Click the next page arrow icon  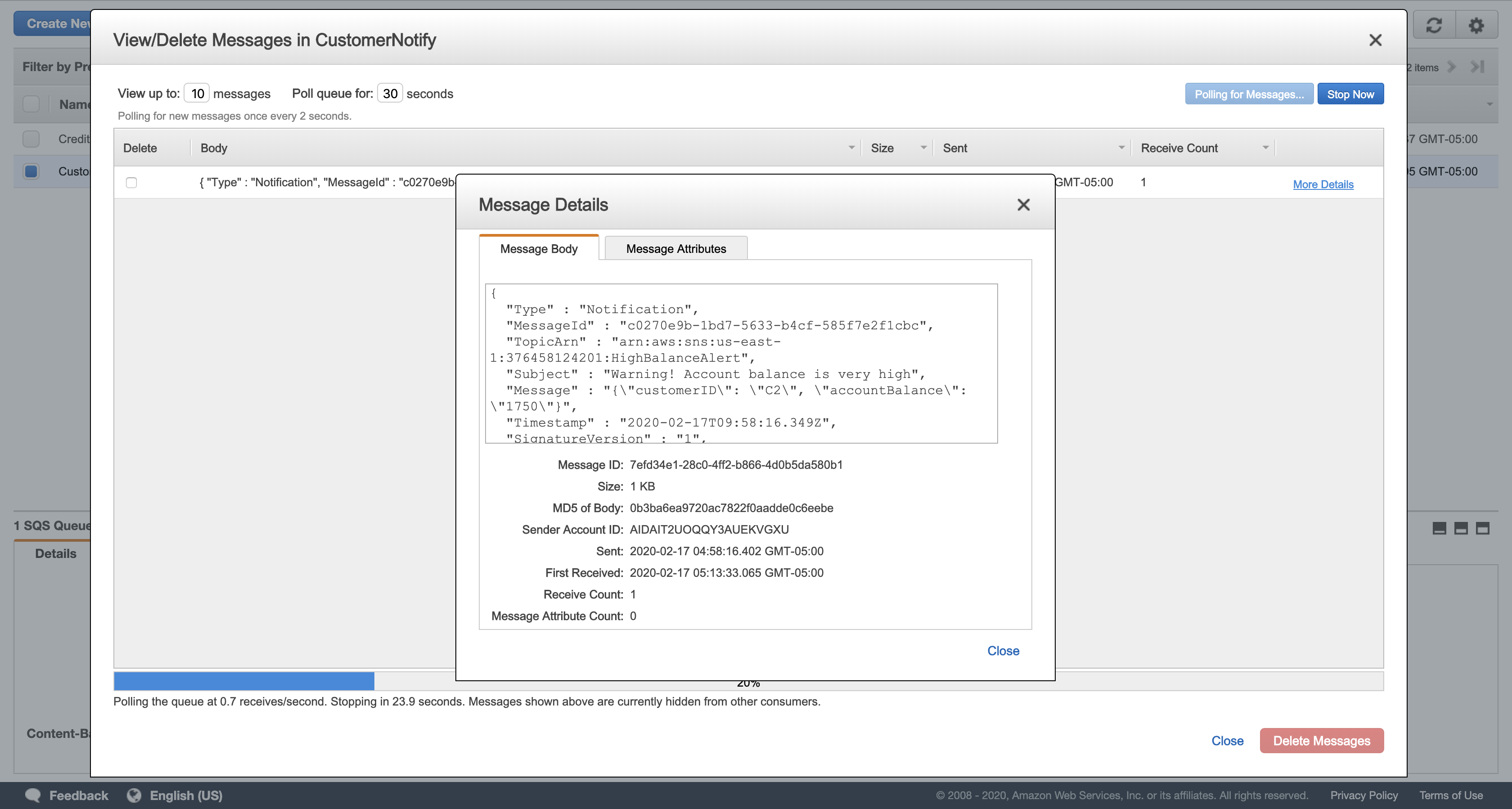(1452, 67)
